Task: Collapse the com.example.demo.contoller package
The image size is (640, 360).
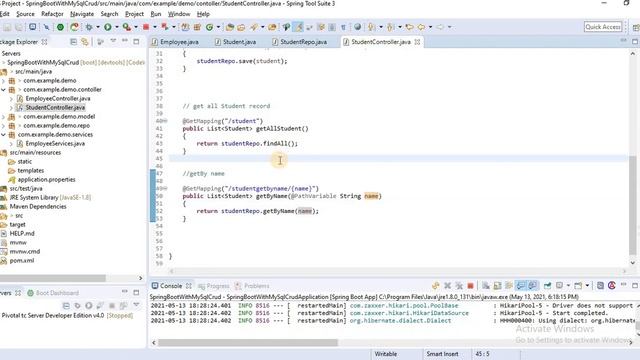Action: point(4,90)
